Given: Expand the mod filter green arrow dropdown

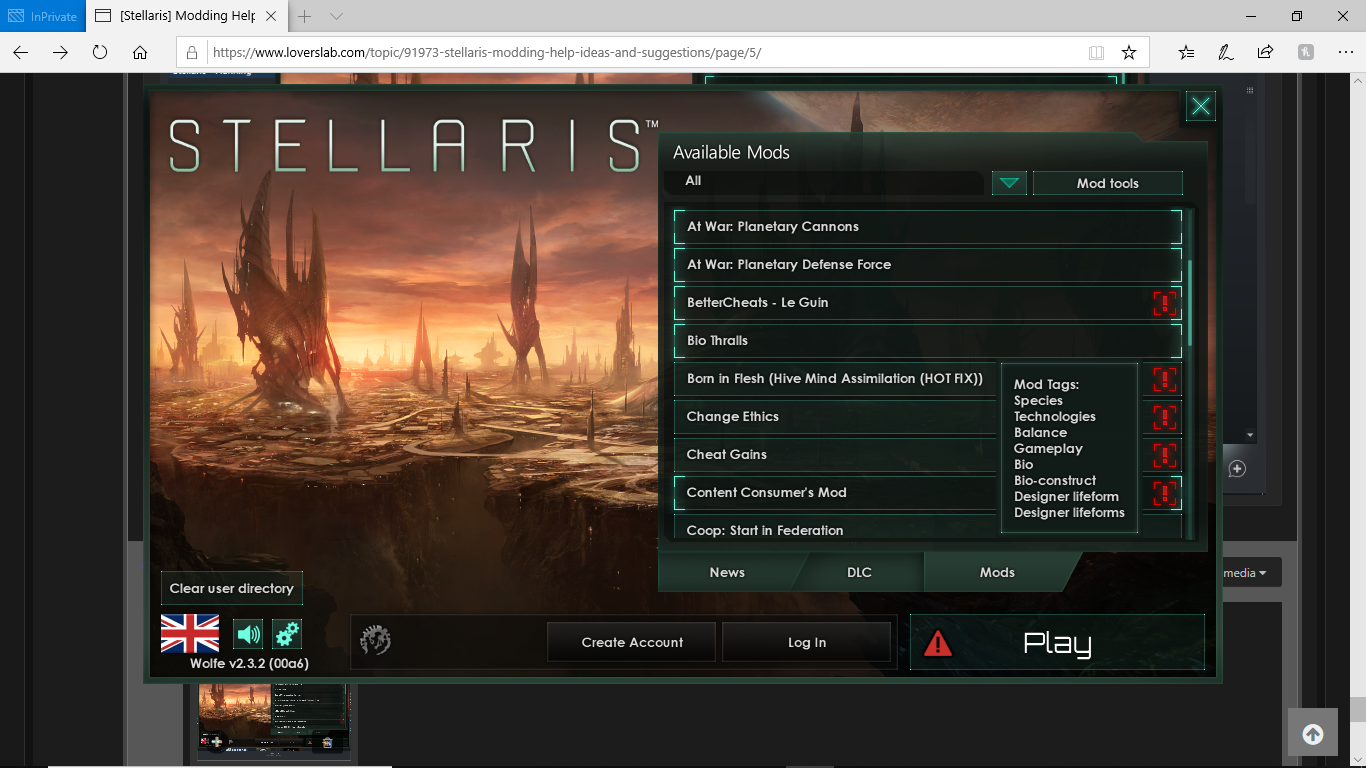Looking at the screenshot, I should tap(1009, 183).
